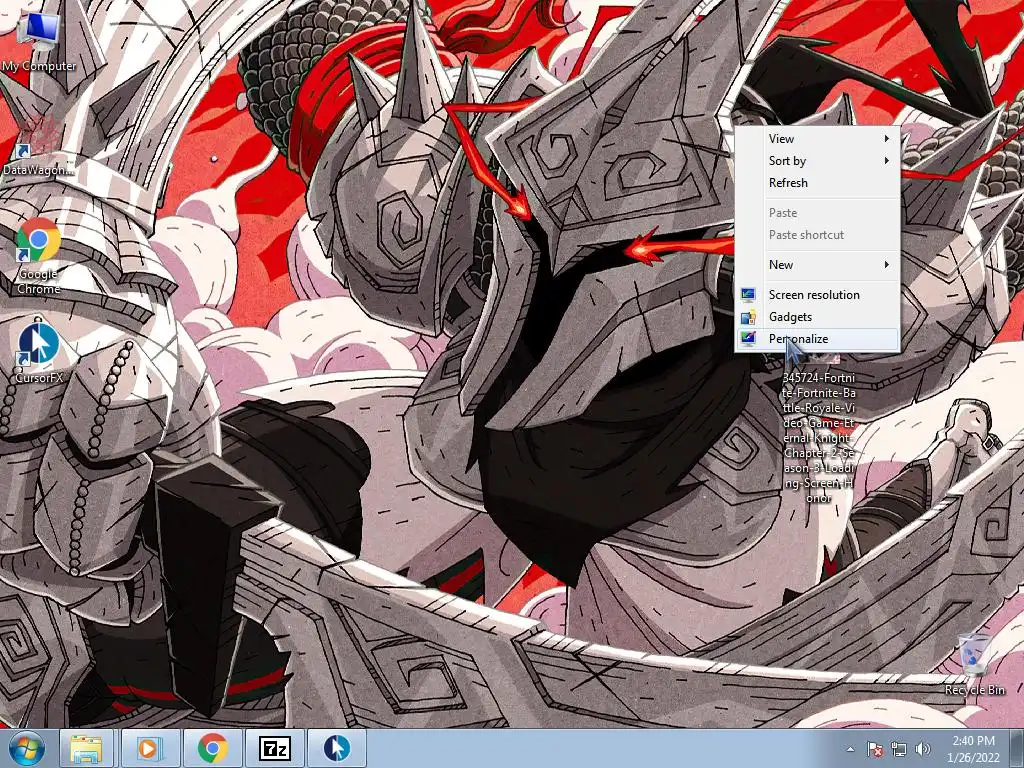The height and width of the screenshot is (768, 1024).
Task: Click the Screen resolution monitor icon
Action: [x=748, y=295]
